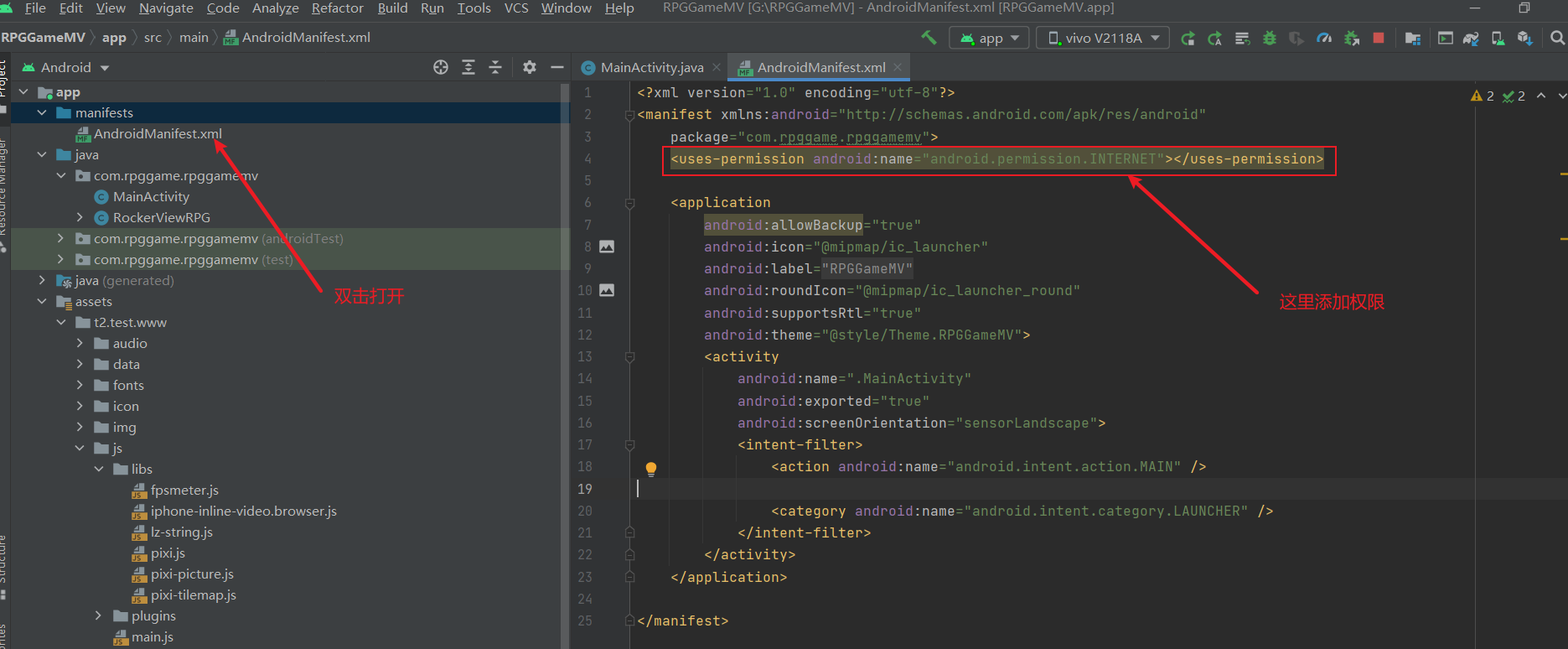Expand the audio folder
Image resolution: width=1568 pixels, height=649 pixels.
pyautogui.click(x=80, y=343)
